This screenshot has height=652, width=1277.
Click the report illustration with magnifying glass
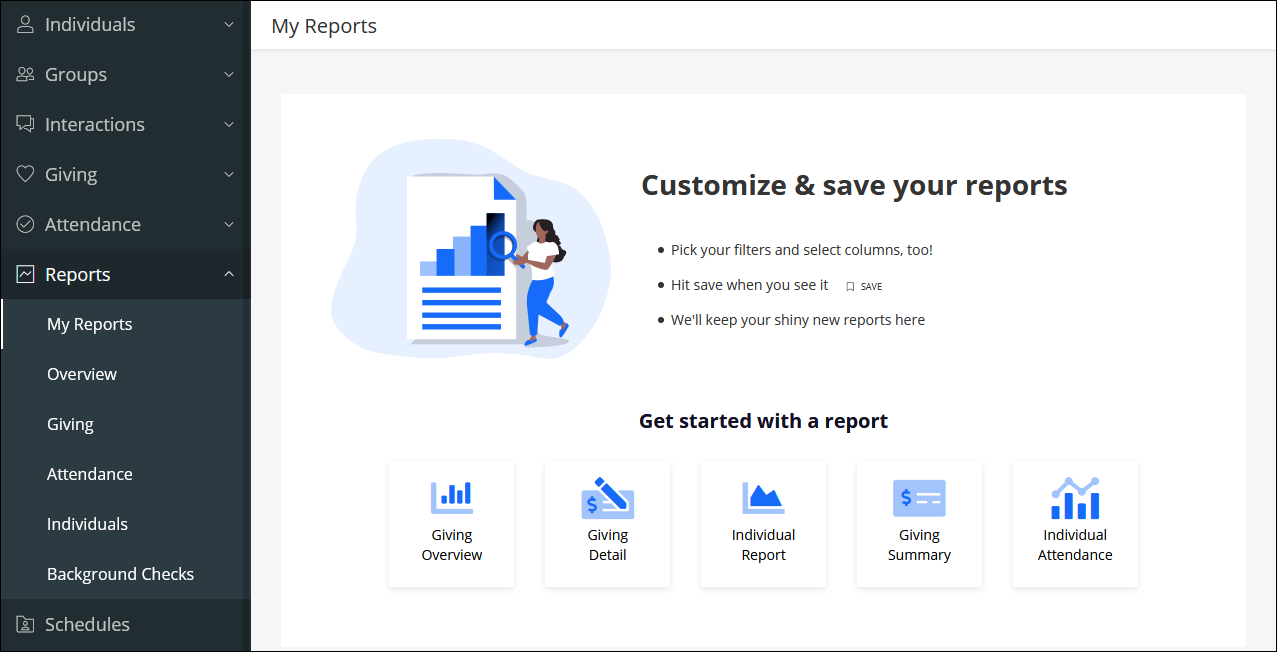click(x=470, y=250)
